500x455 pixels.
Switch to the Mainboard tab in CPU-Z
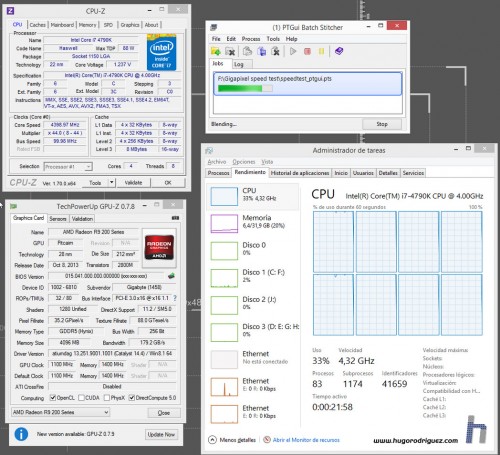pyautogui.click(x=62, y=25)
